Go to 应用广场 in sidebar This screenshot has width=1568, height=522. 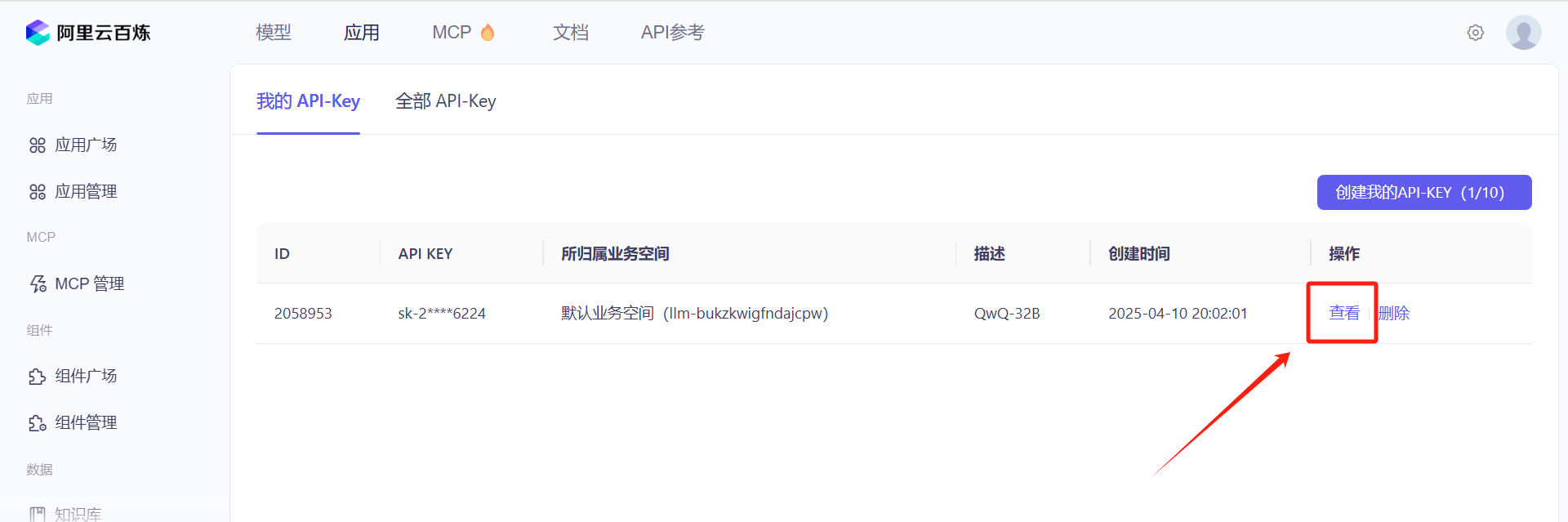(x=86, y=145)
